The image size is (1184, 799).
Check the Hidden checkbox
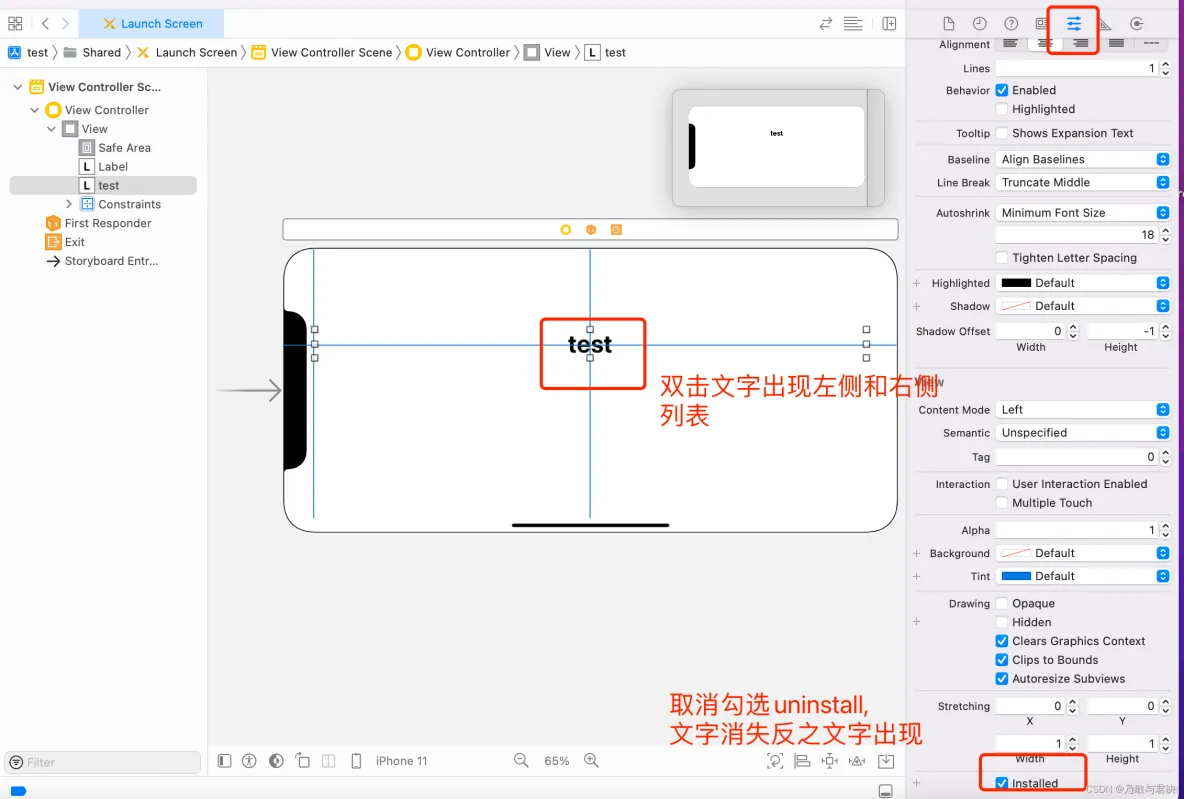pos(1001,622)
